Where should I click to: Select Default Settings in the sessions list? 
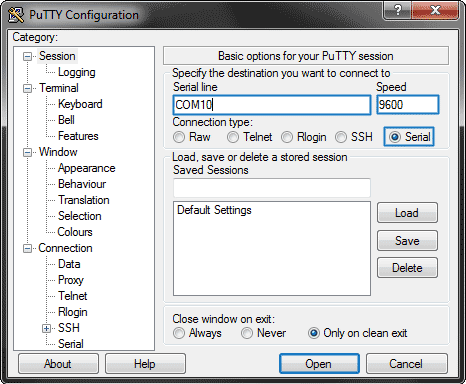214,210
